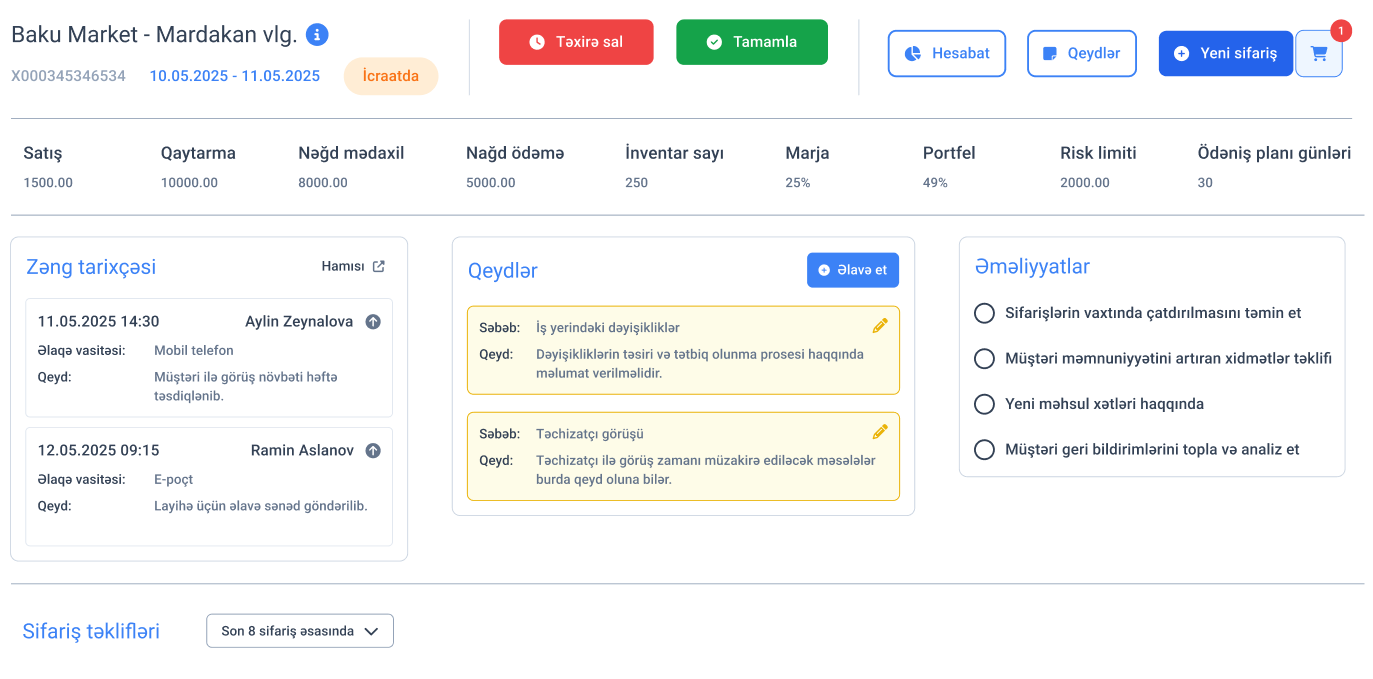
Task: Click the 'Əməliyyatlar' panel heading
Action: click(1032, 267)
